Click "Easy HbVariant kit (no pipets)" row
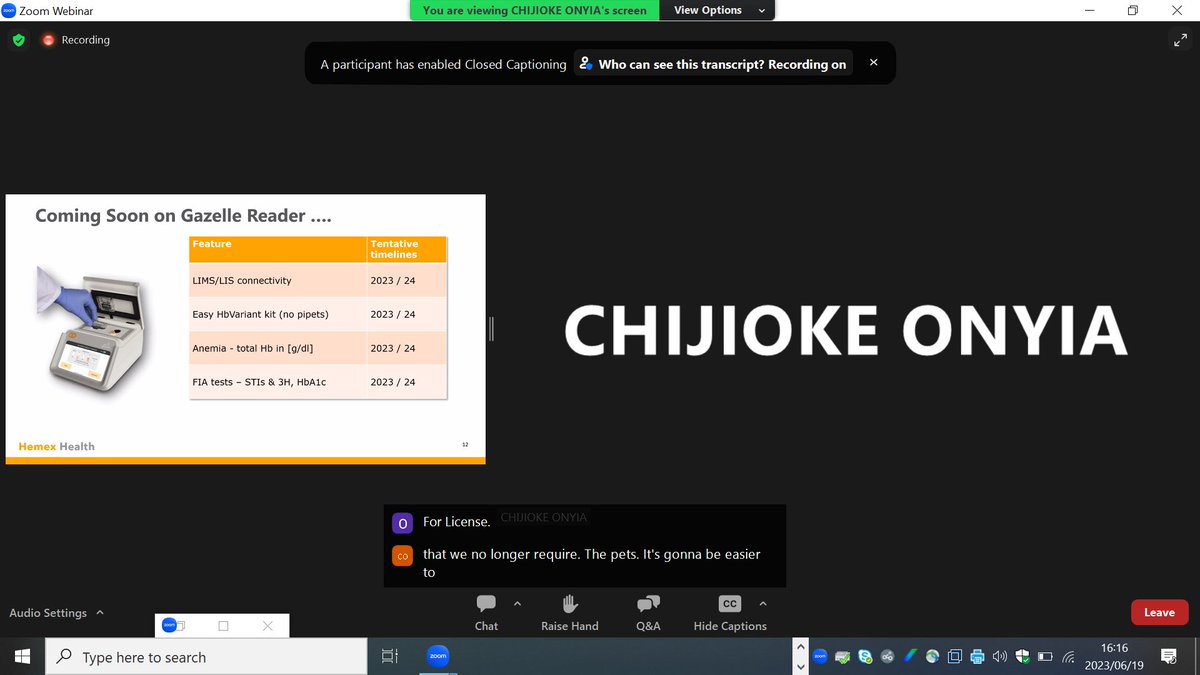The width and height of the screenshot is (1200, 675). 318,314
